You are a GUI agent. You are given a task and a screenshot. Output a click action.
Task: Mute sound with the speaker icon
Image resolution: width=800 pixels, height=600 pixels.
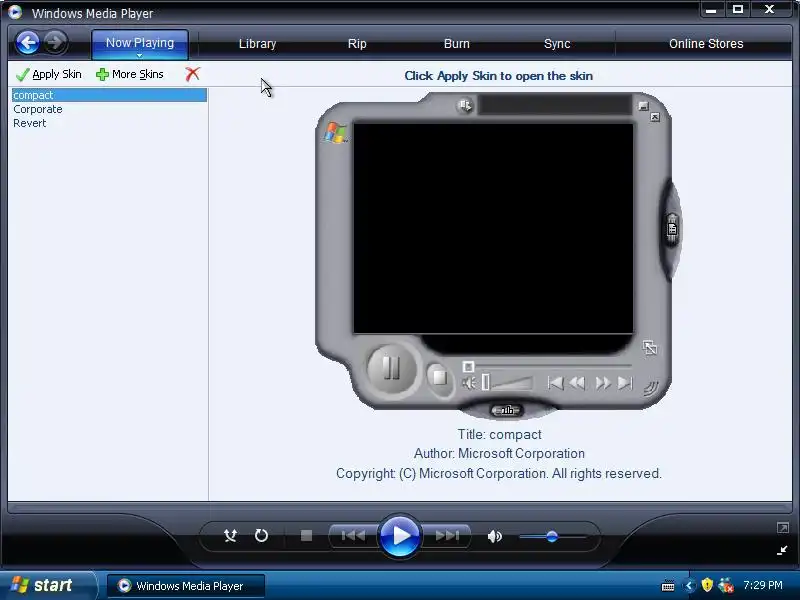[494, 536]
